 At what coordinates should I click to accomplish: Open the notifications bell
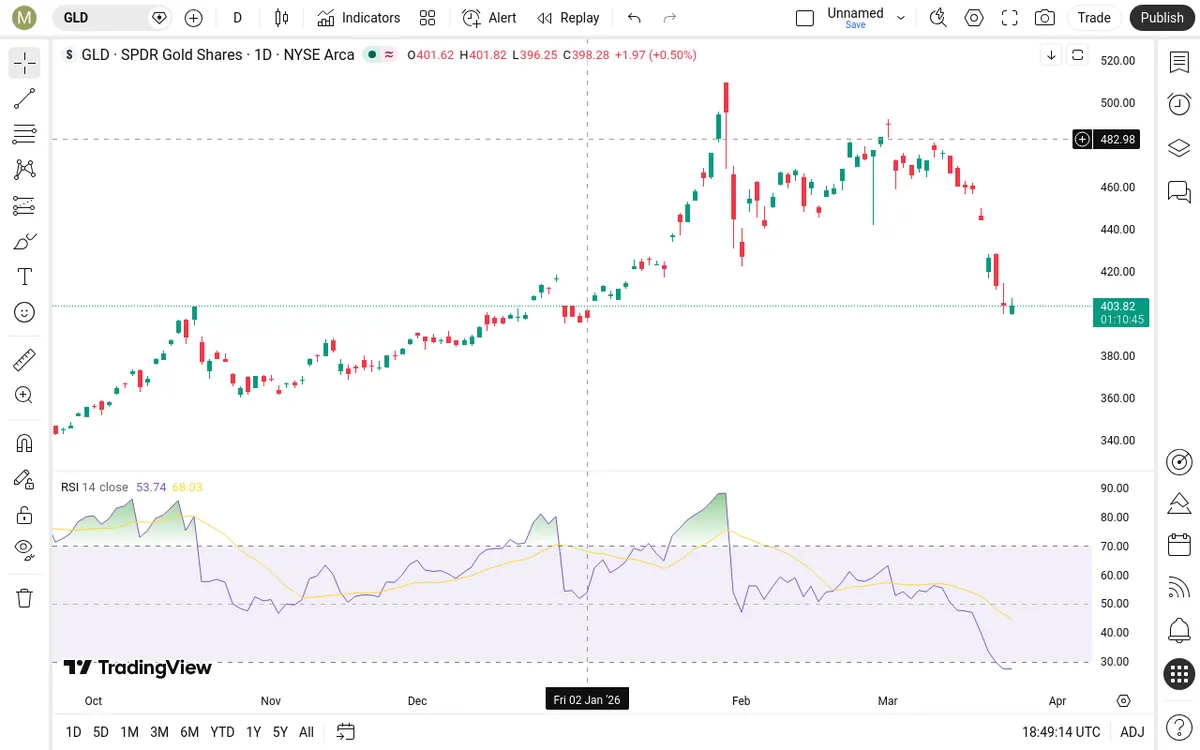(1179, 631)
